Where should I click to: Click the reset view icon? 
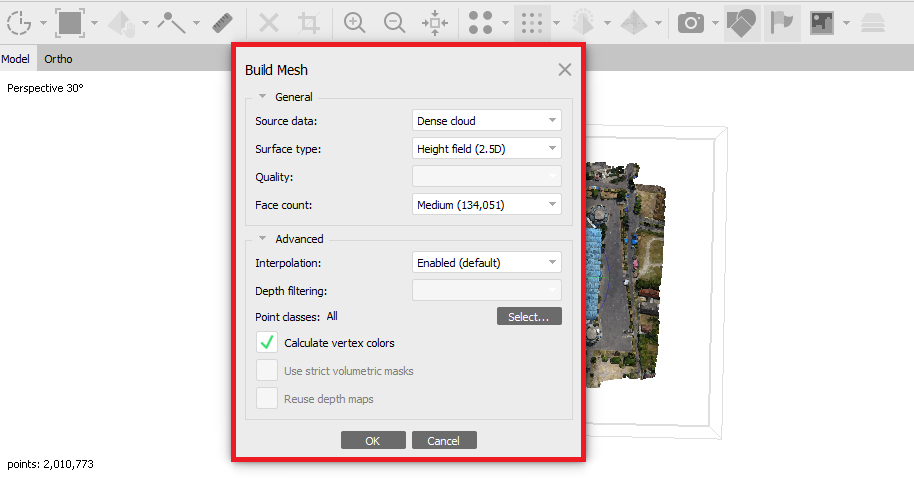(x=435, y=23)
